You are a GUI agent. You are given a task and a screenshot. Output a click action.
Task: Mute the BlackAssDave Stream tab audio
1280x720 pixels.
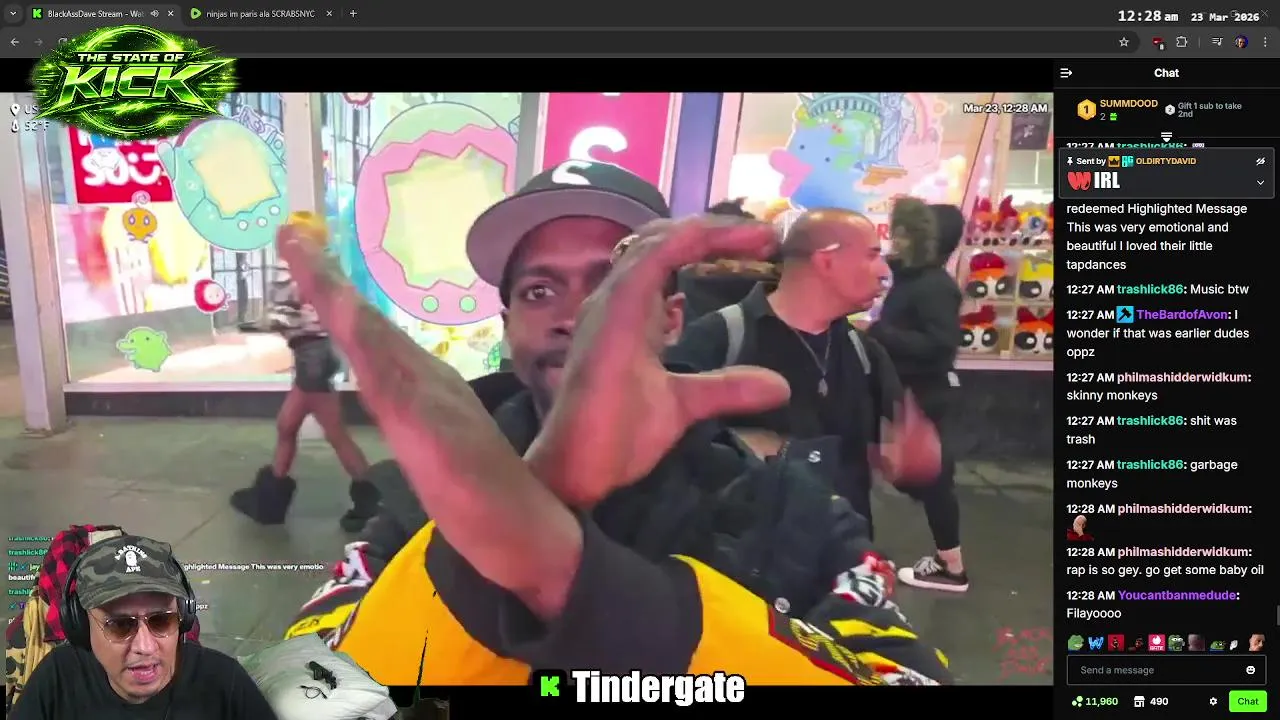(154, 14)
